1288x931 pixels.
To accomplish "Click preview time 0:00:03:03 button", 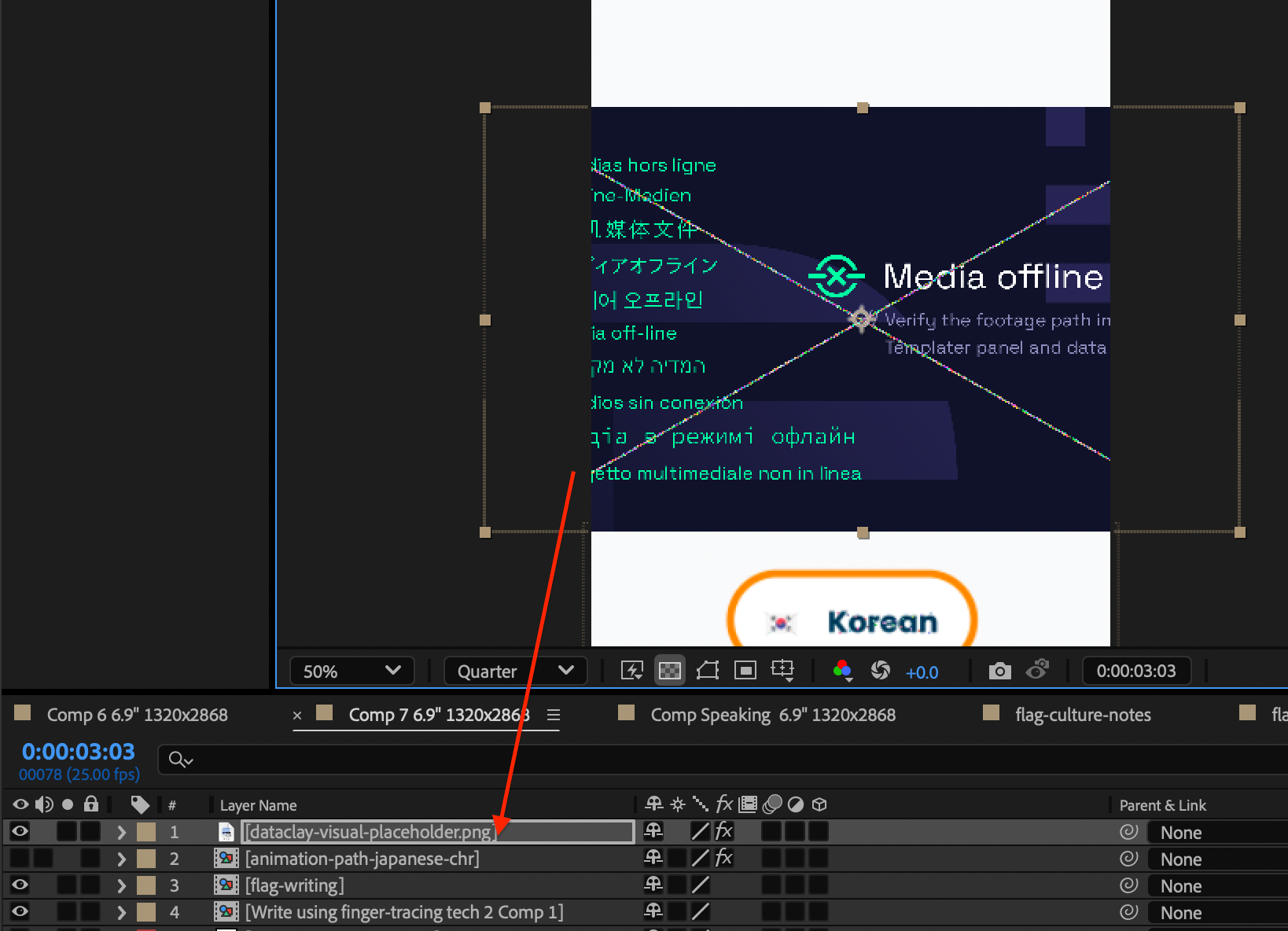I will (1136, 671).
